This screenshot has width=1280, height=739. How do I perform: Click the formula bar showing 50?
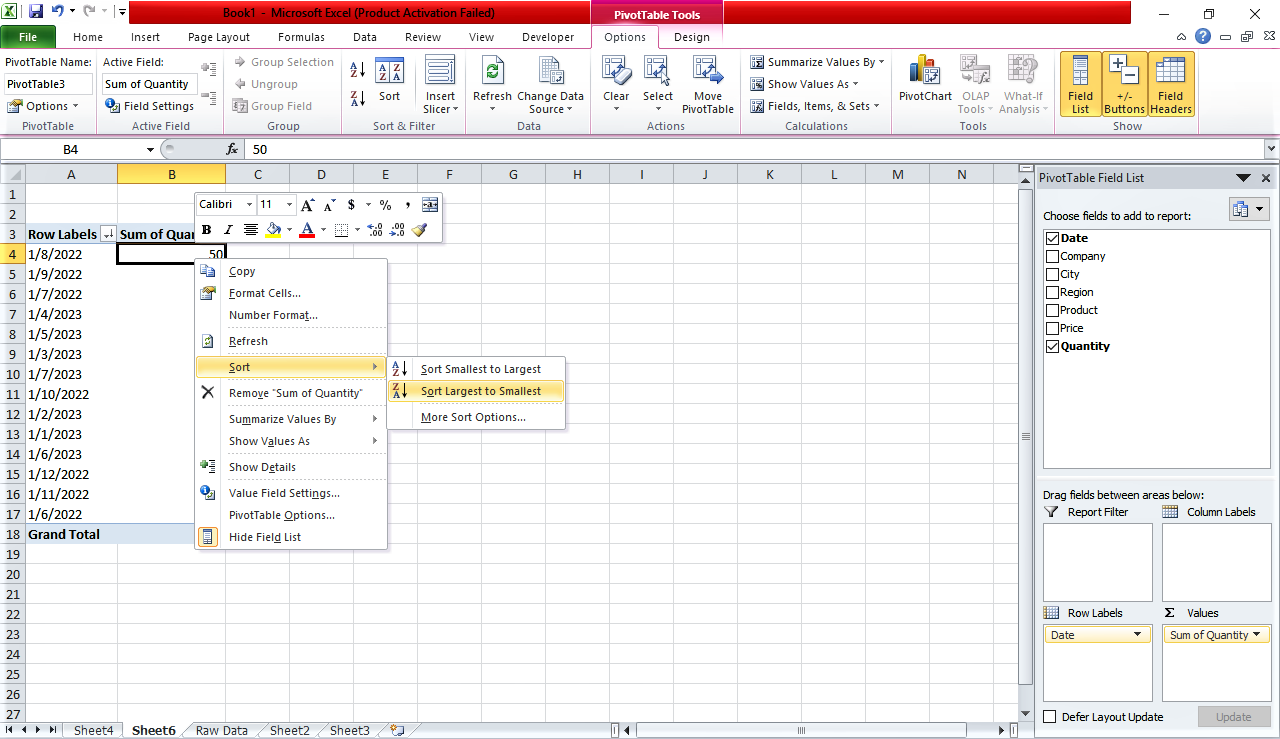pos(755,149)
